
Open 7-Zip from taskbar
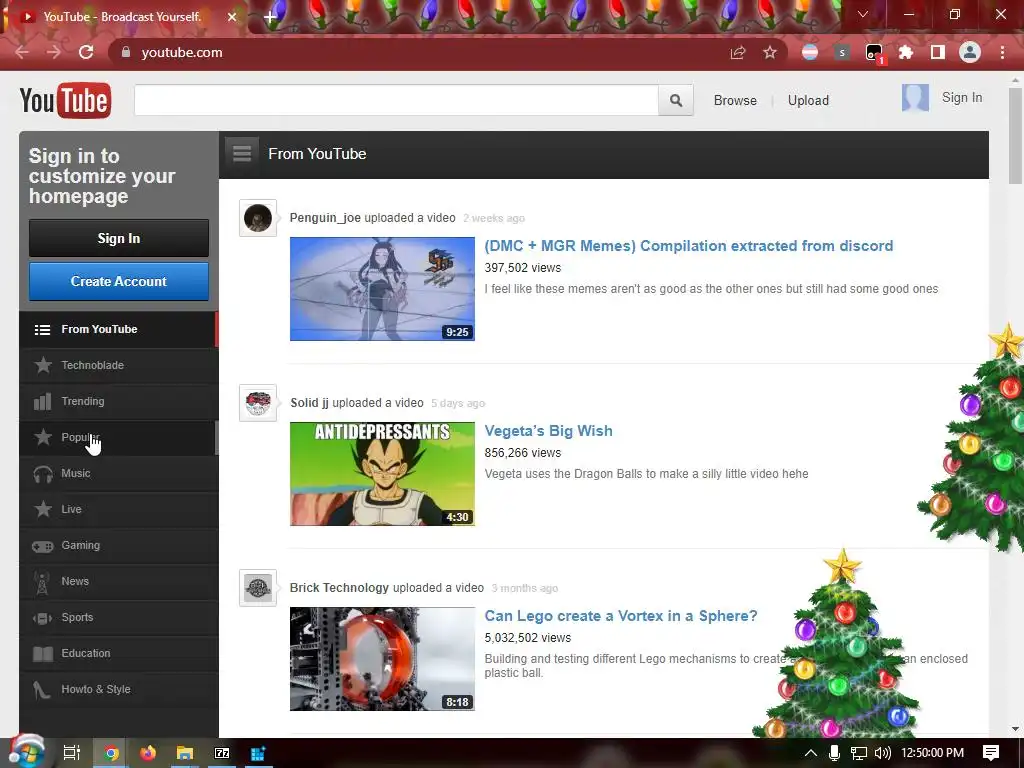tap(222, 753)
